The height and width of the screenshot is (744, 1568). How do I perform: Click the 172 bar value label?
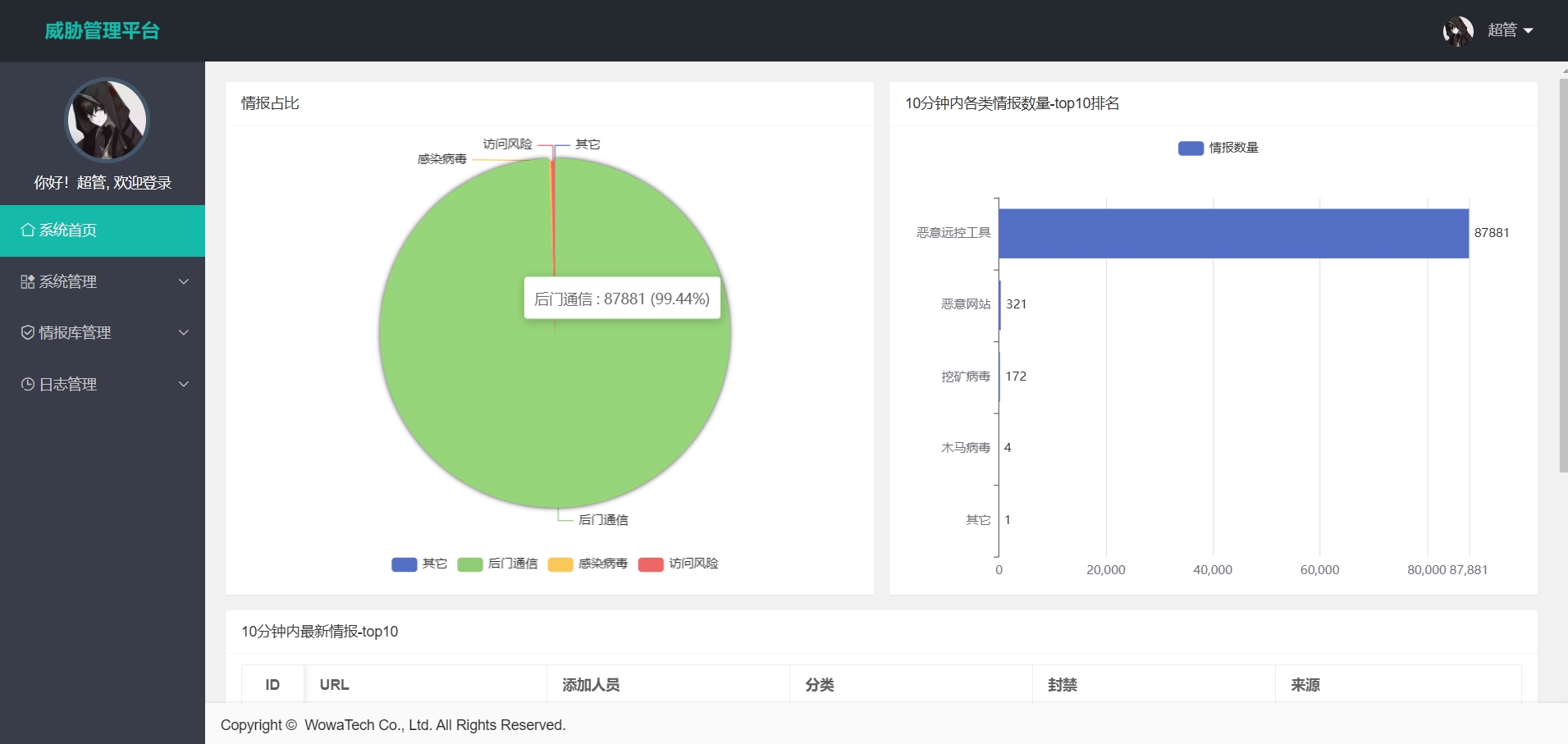click(1016, 377)
